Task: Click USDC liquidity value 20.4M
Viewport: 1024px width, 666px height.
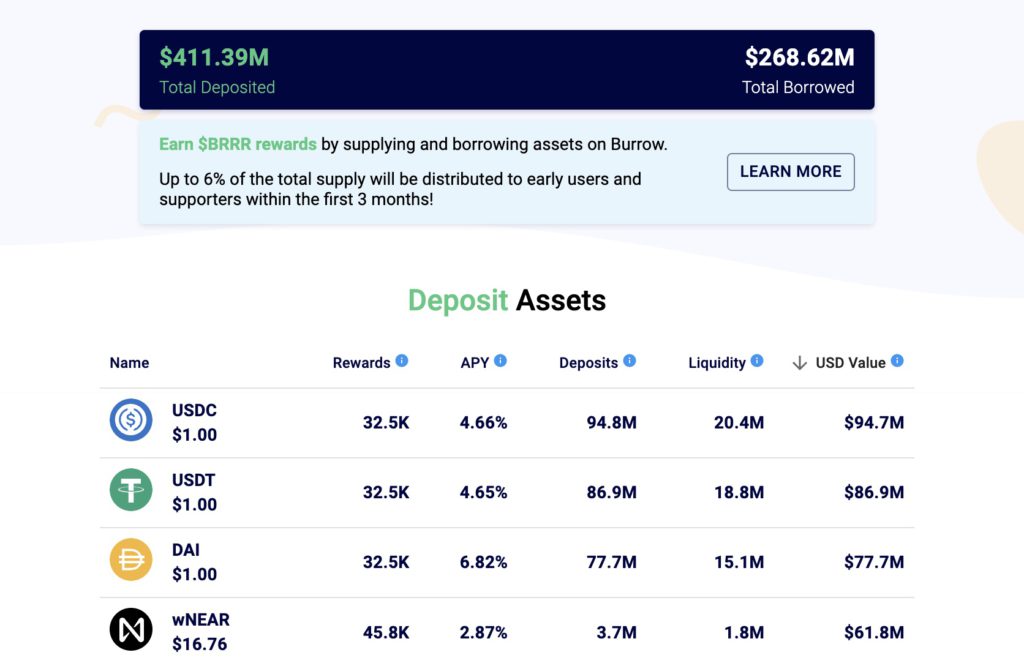Action: click(x=739, y=423)
